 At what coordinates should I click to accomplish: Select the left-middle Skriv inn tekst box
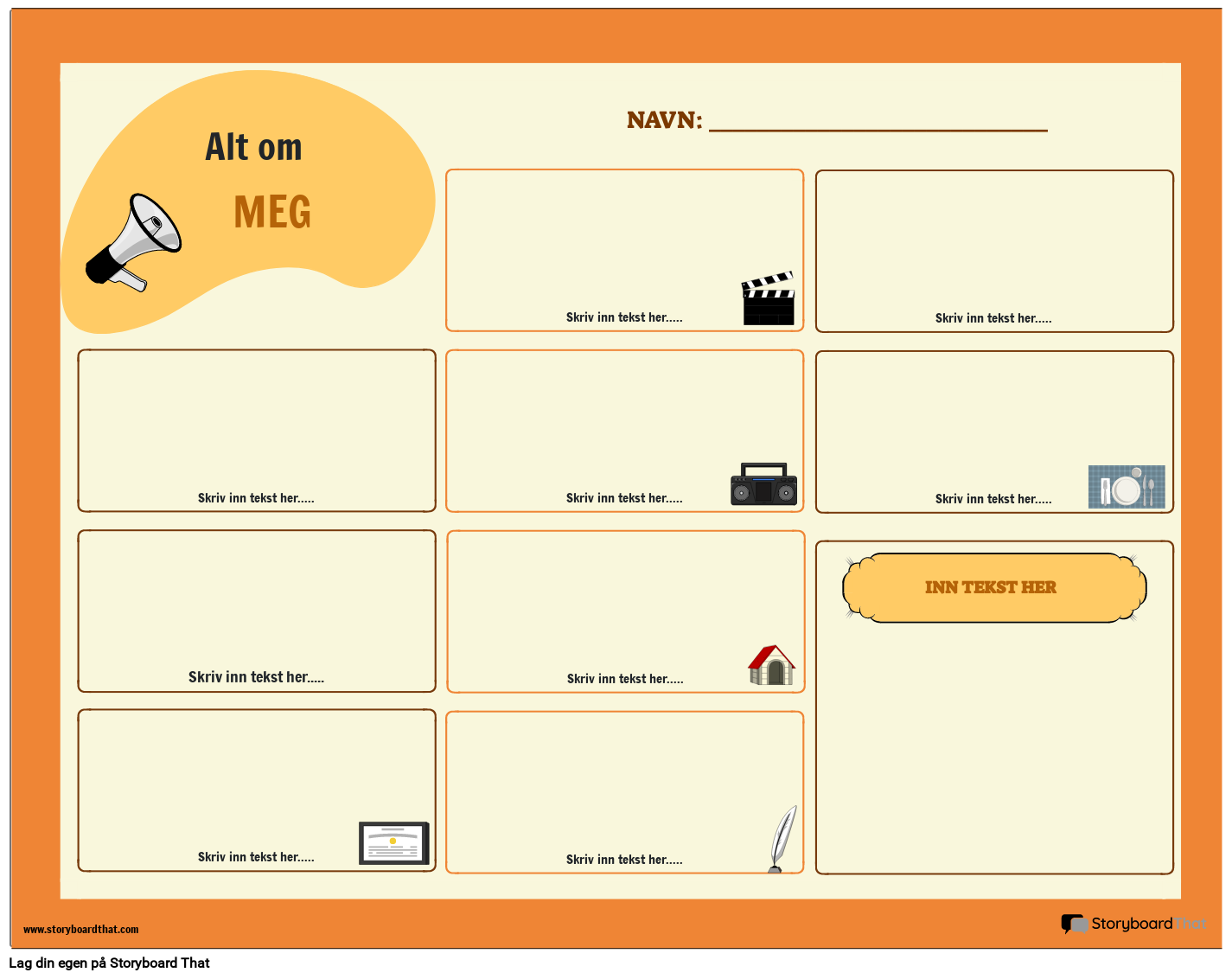tap(256, 497)
